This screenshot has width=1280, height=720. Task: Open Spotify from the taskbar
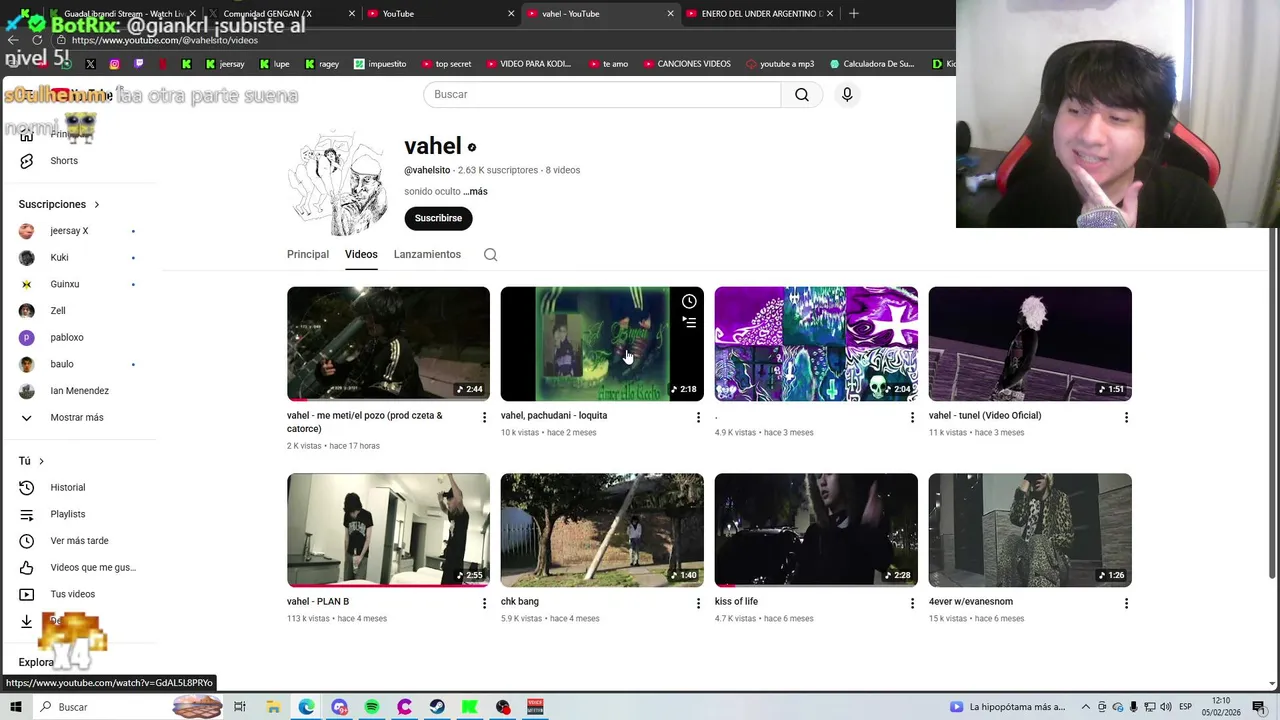pos(372,707)
